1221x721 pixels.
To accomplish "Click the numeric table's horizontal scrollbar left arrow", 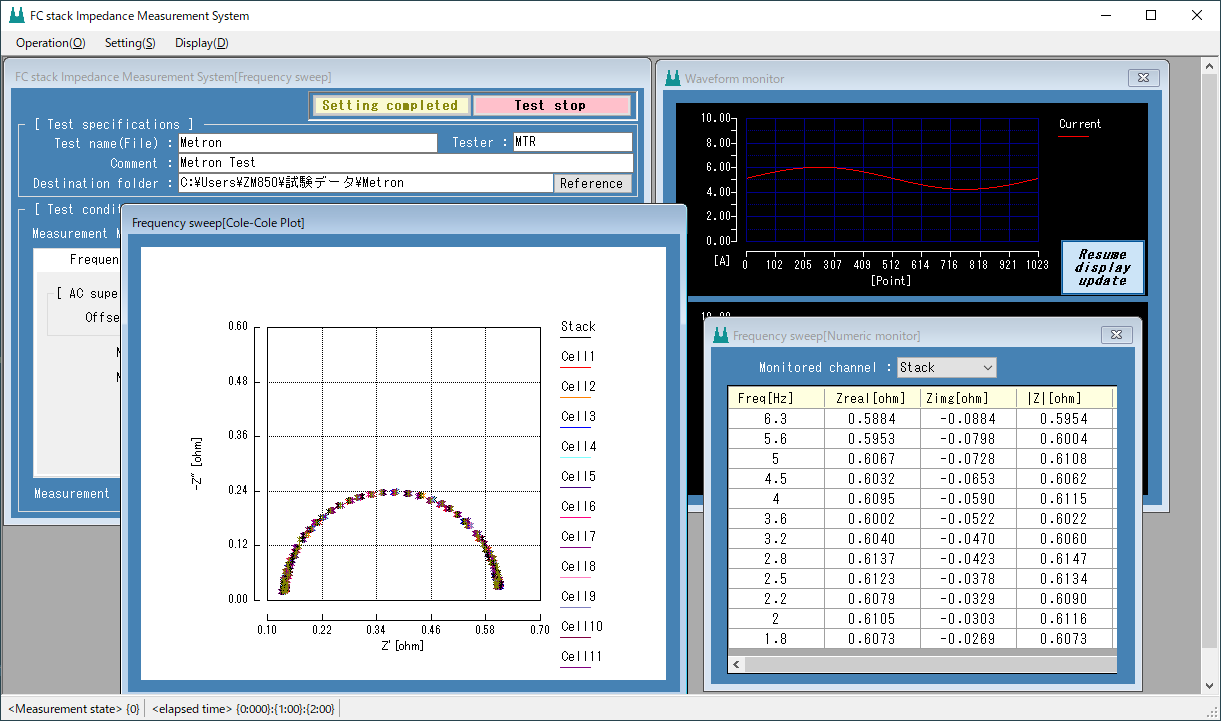I will click(x=736, y=664).
